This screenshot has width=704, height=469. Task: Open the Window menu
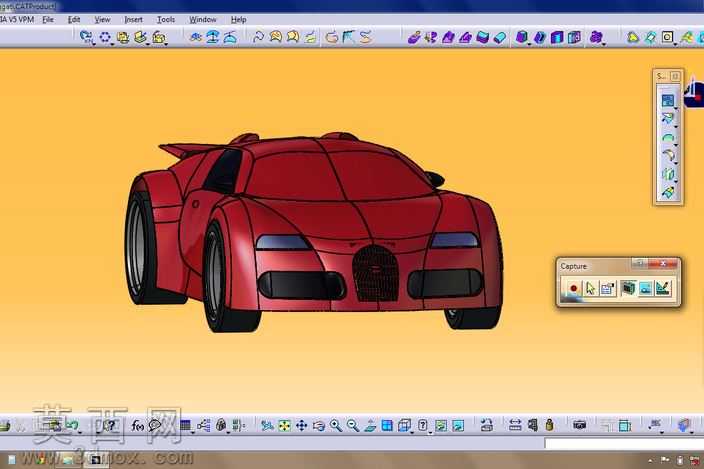tap(202, 20)
